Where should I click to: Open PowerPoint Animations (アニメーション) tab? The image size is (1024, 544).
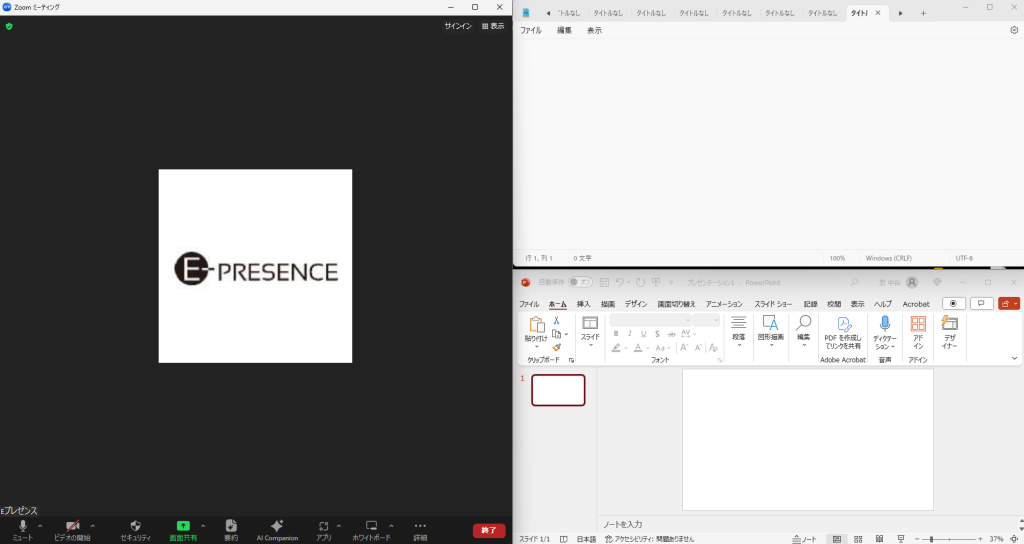(724, 304)
